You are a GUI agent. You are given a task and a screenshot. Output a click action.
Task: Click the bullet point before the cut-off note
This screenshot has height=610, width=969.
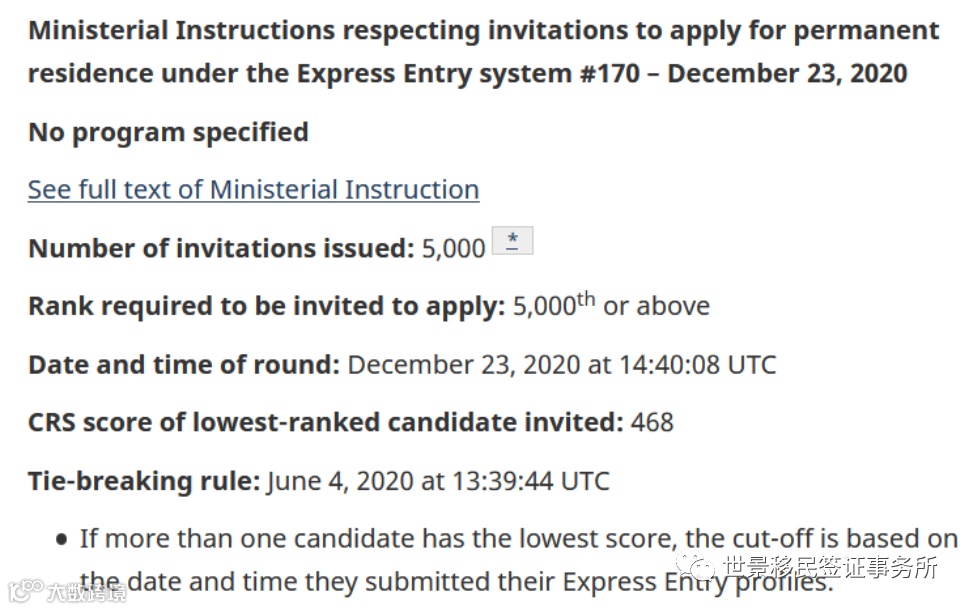[61, 540]
